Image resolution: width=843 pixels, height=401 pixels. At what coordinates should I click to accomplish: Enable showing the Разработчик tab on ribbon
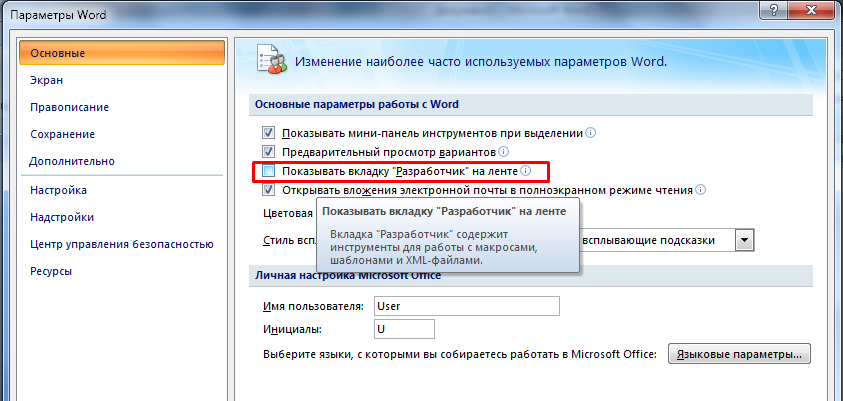point(268,171)
